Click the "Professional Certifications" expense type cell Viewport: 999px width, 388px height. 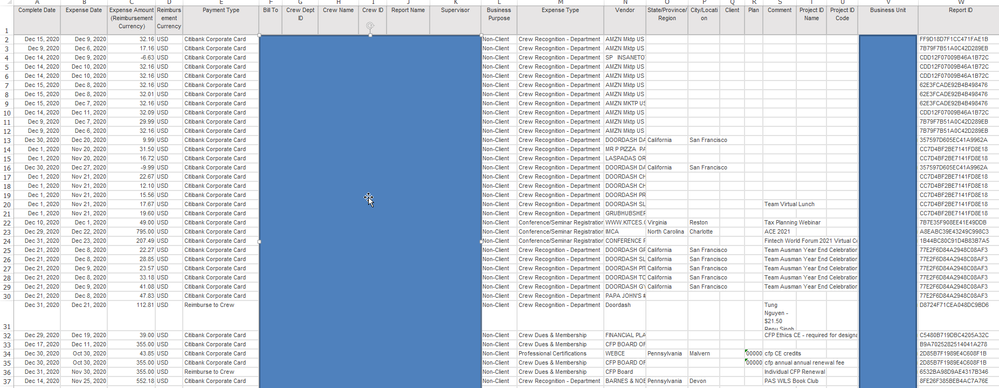pos(560,354)
